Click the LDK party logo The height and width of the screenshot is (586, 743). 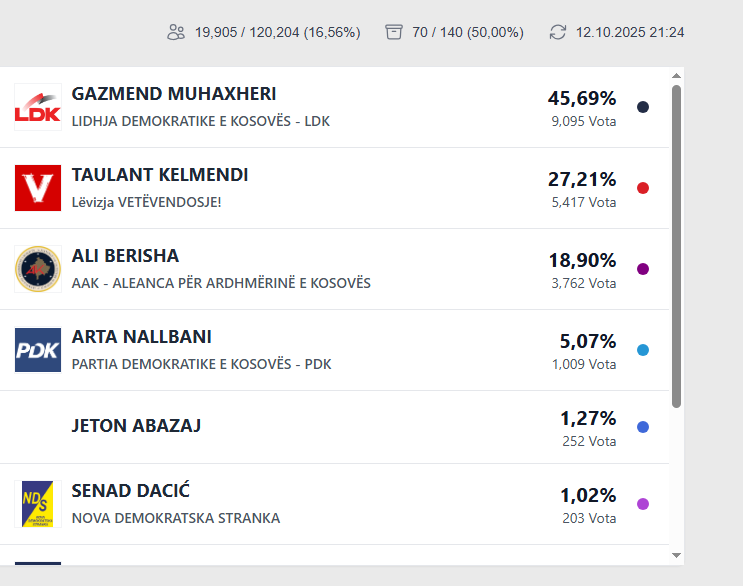coord(38,107)
